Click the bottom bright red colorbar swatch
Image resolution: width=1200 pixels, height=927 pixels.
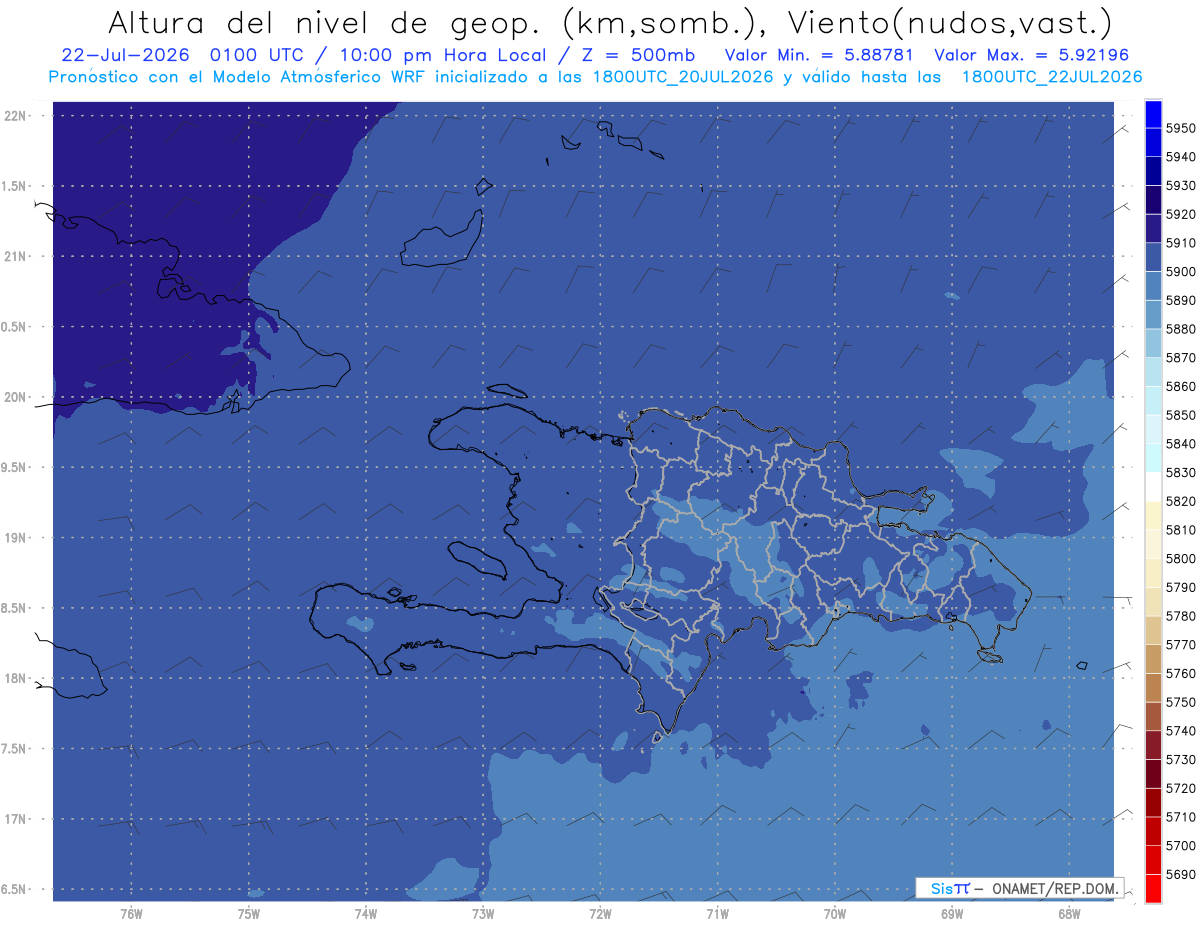(x=1153, y=888)
